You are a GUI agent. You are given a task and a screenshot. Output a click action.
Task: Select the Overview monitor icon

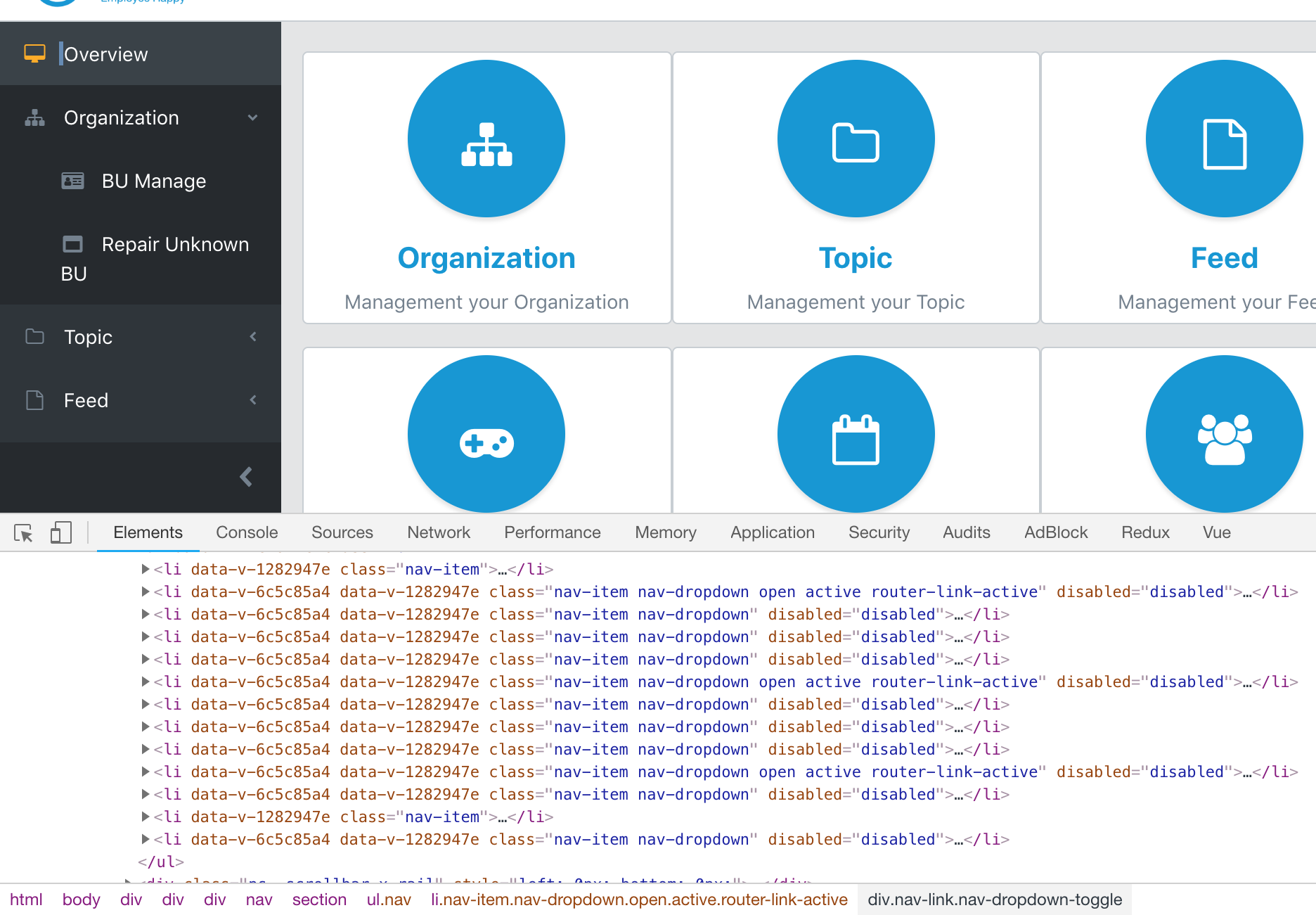(x=35, y=53)
